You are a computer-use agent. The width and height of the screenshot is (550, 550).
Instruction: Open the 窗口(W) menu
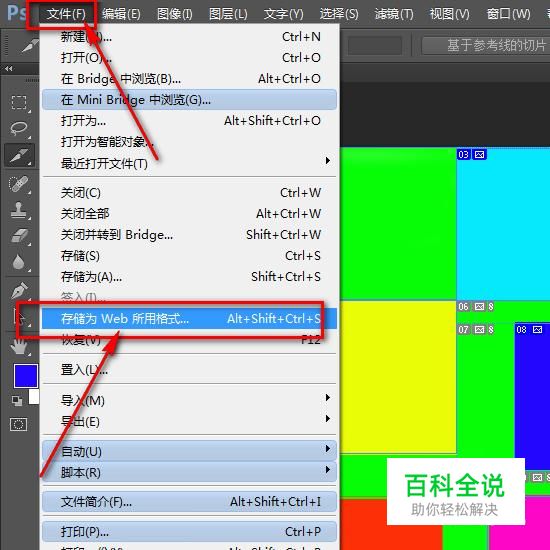pos(508,14)
